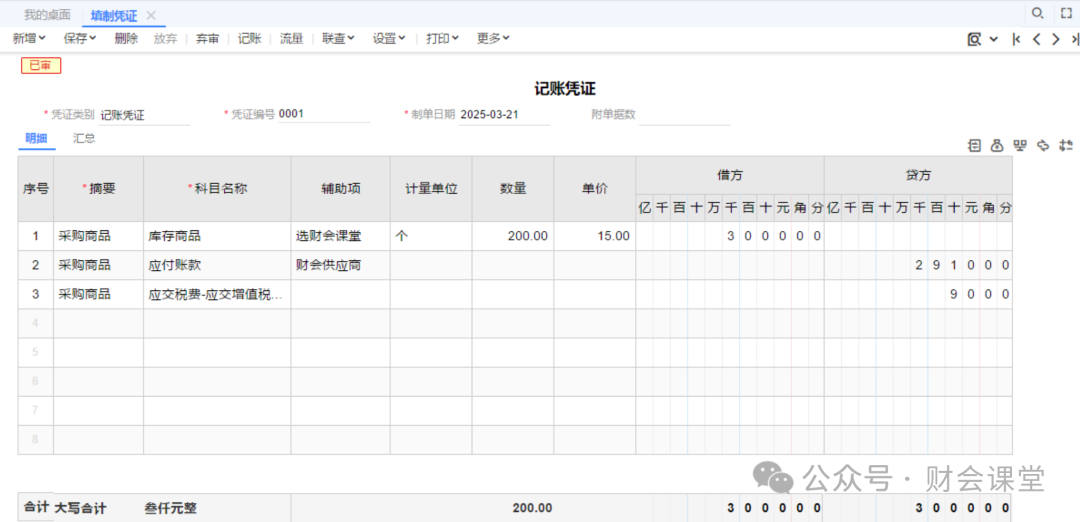This screenshot has width=1080, height=522.
Task: Click the 删除 button
Action: (126, 38)
